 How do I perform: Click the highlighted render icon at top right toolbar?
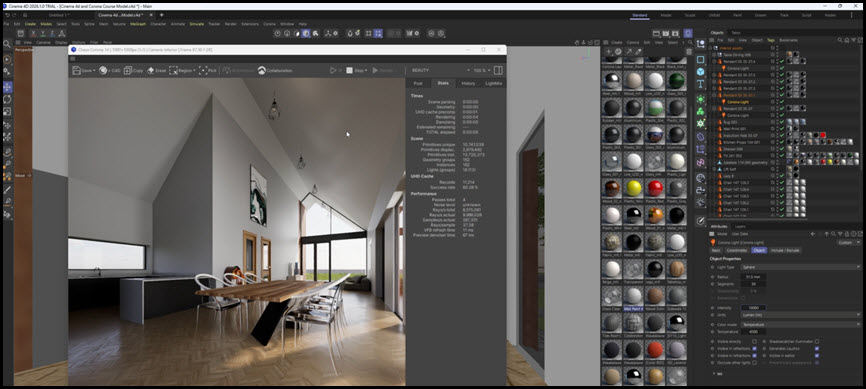coord(688,34)
